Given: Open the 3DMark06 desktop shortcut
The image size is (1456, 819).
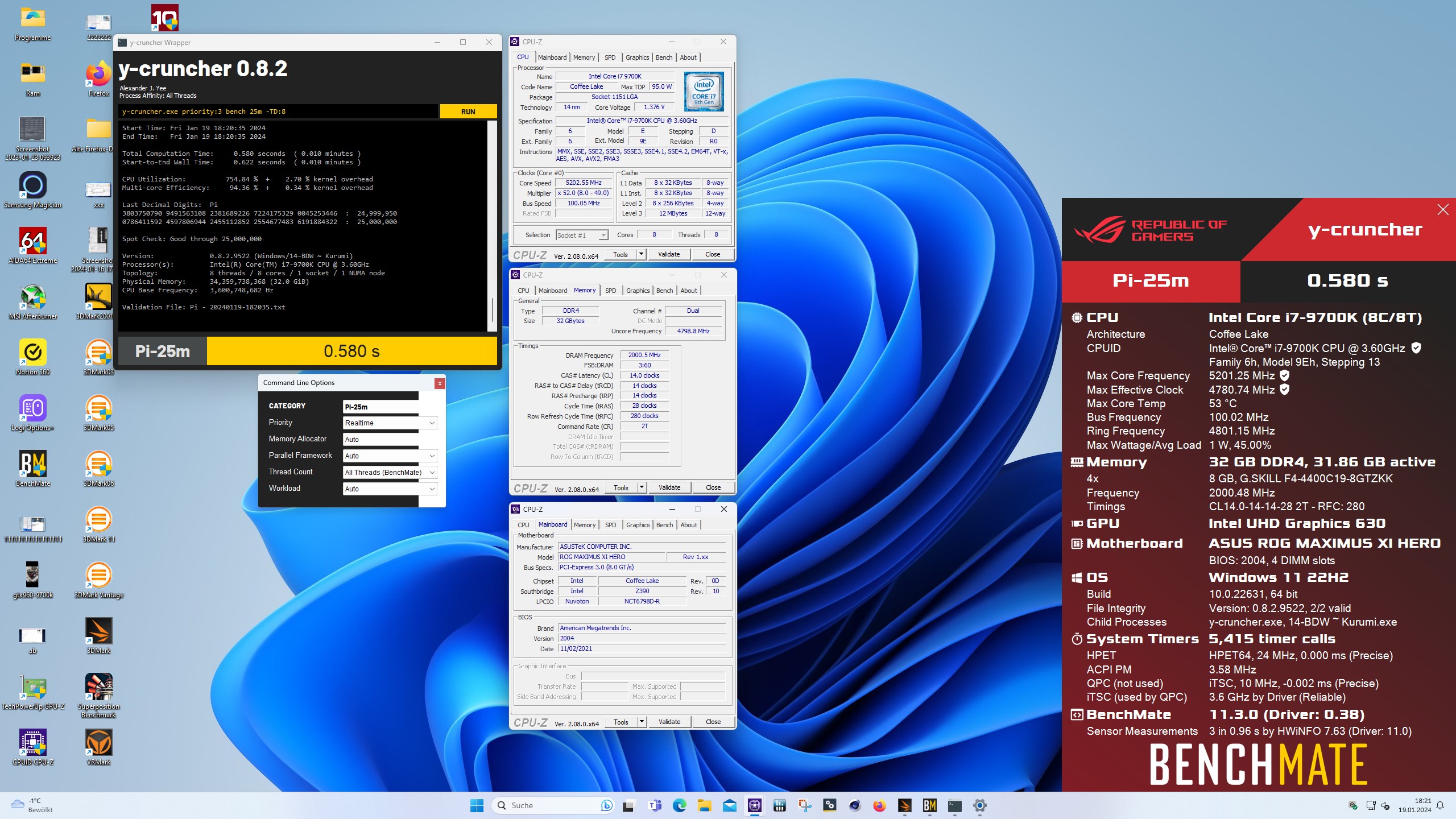Looking at the screenshot, I should click(x=99, y=469).
